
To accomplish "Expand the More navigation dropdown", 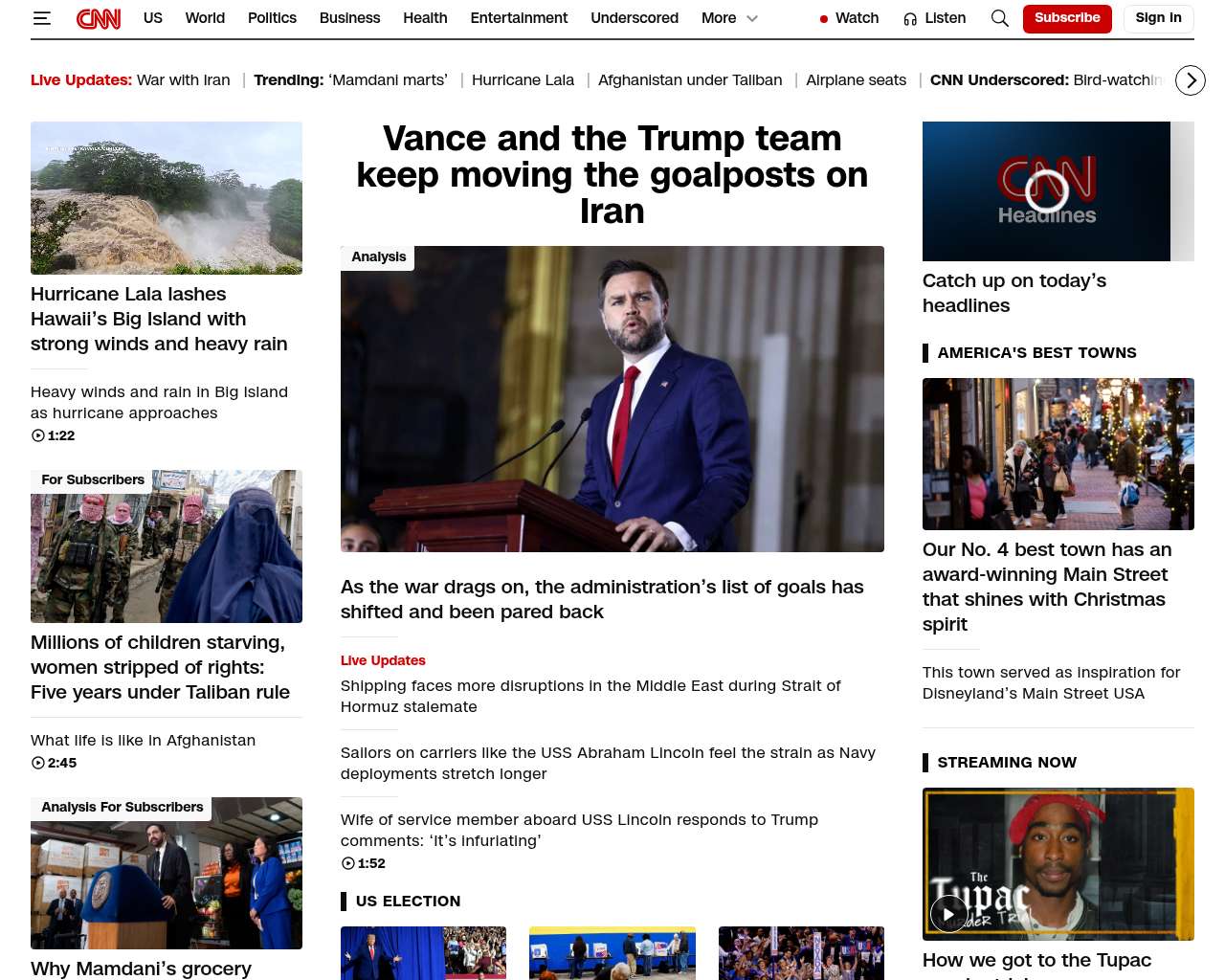I will [729, 18].
